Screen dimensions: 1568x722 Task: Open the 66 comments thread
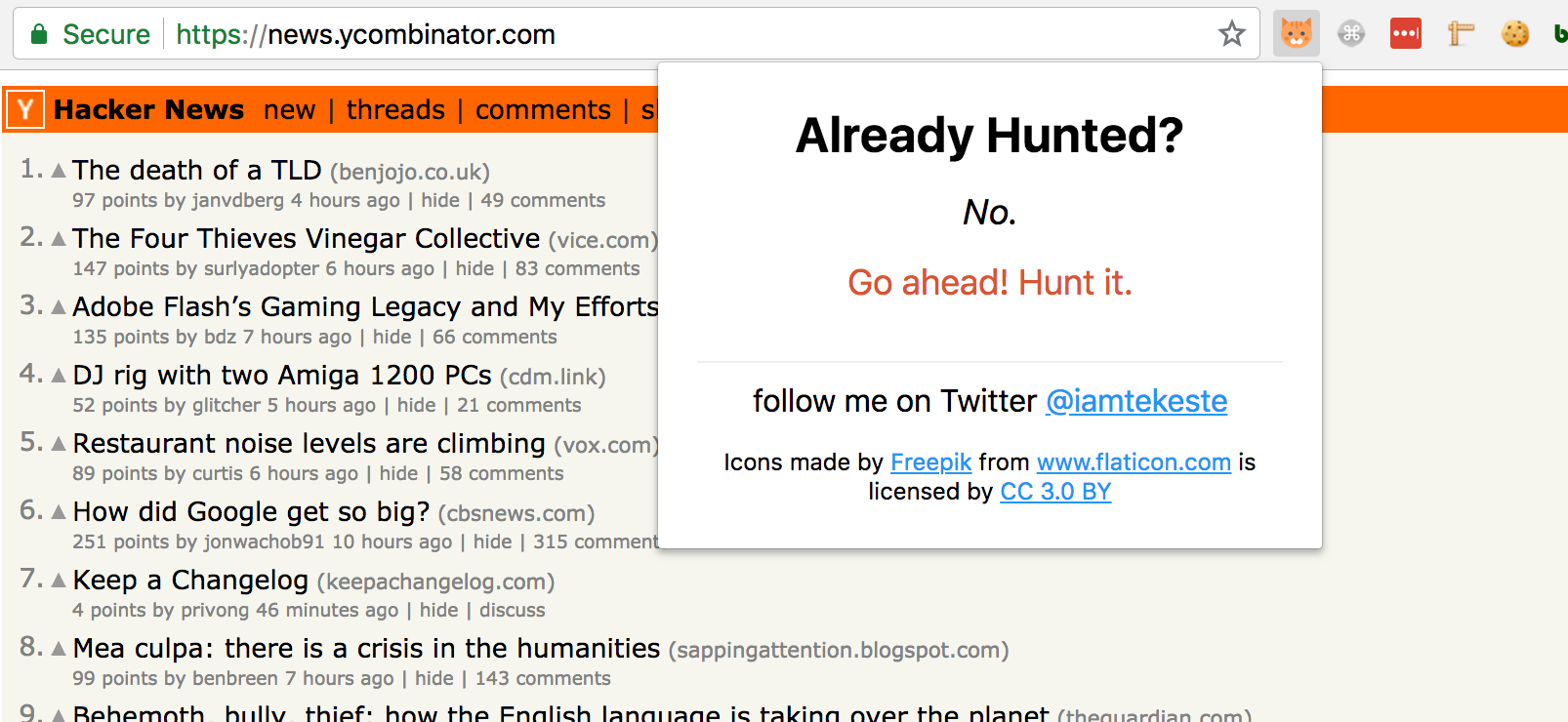pos(495,337)
